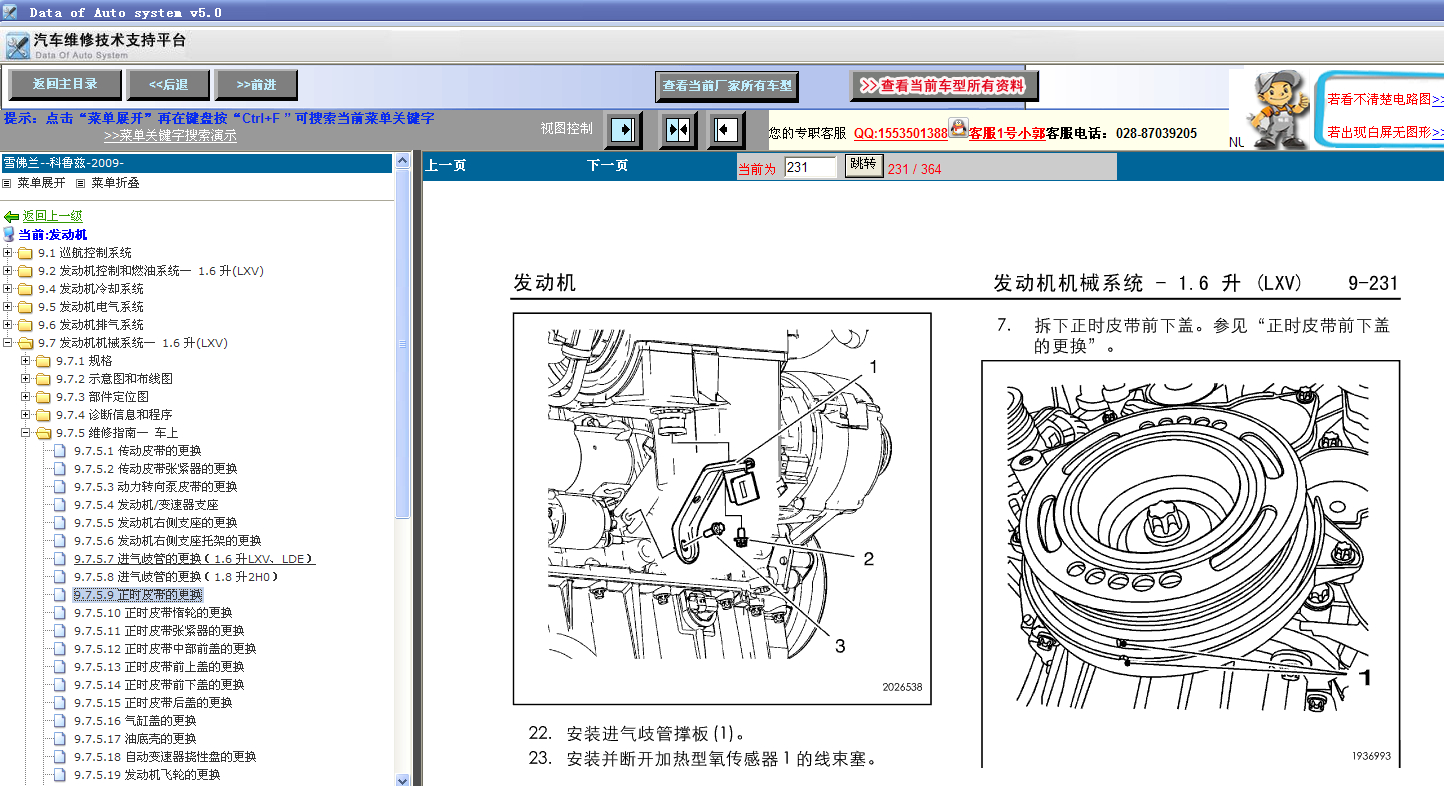
Task: Select 9.7.5.9 正时皮带的更换
Action: [138, 595]
